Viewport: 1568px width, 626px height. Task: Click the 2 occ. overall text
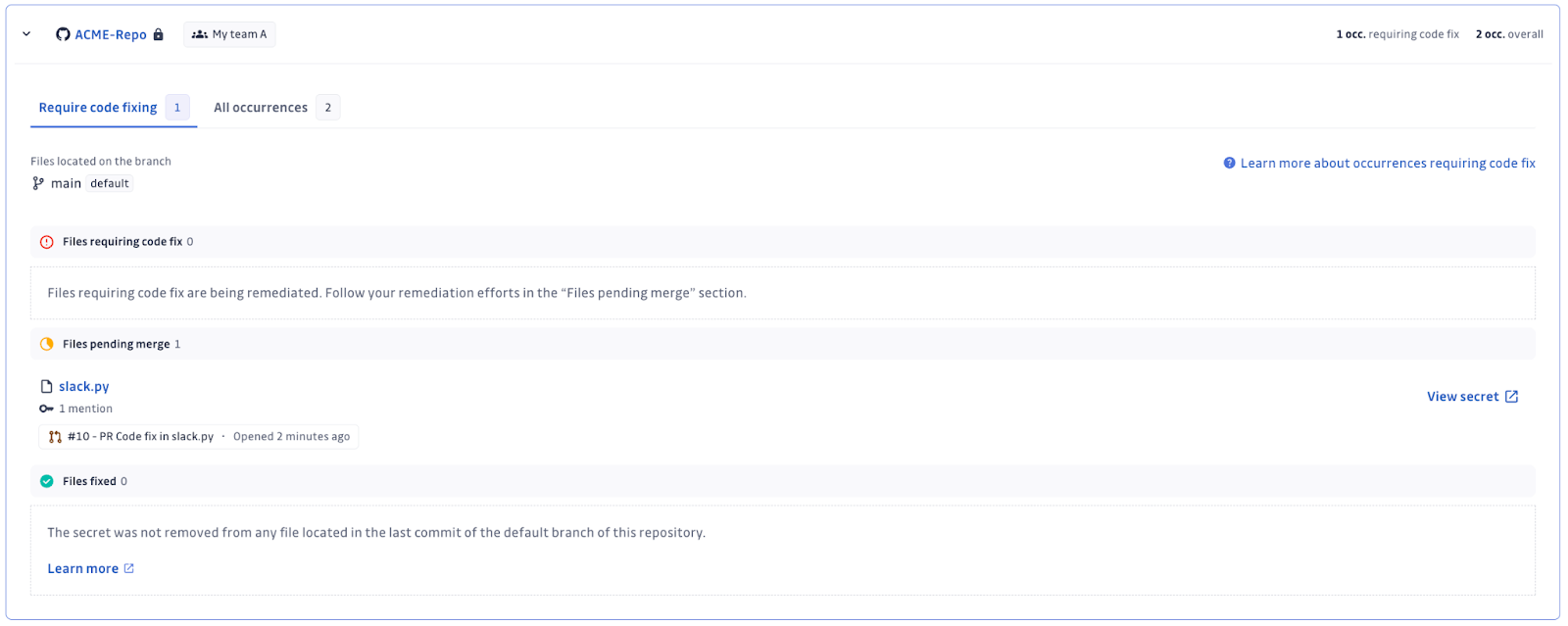click(1509, 34)
